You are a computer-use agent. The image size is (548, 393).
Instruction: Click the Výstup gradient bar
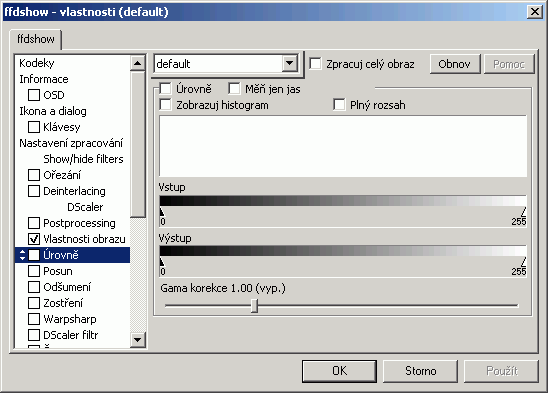point(343,251)
